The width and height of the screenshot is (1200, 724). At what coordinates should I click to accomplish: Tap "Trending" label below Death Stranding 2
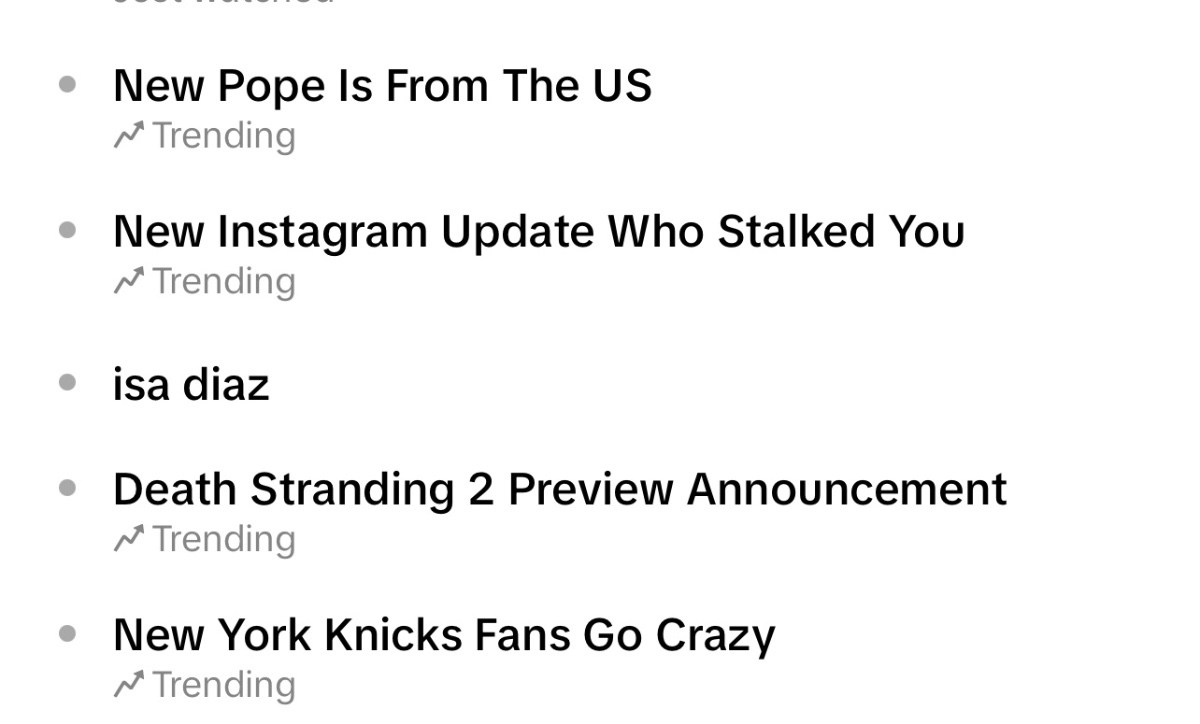point(224,540)
